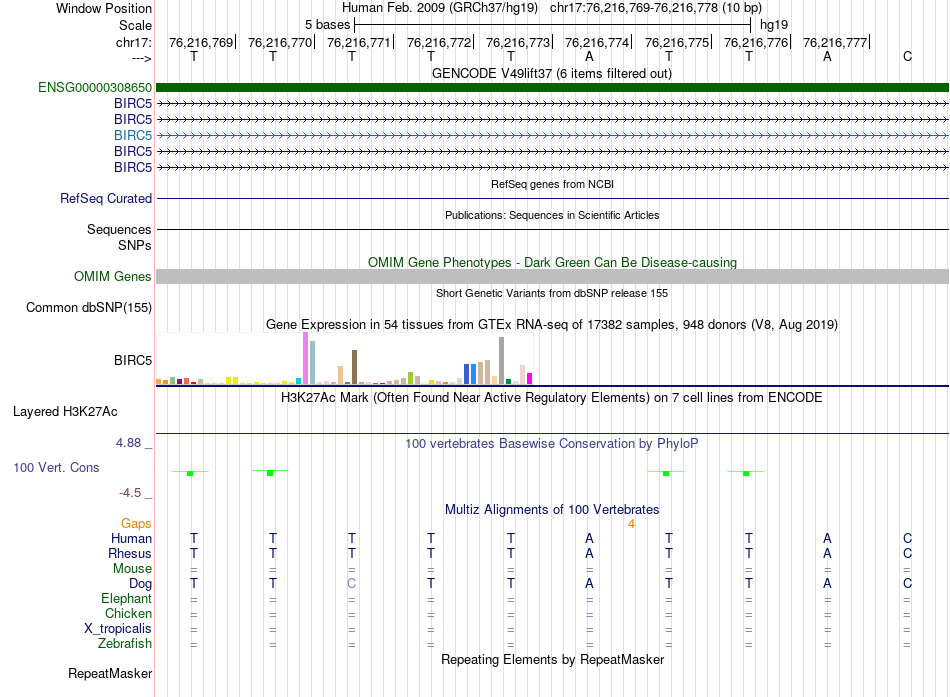This screenshot has width=950, height=697.
Task: Select the Common dbSNP(155) track label
Action: point(88,307)
